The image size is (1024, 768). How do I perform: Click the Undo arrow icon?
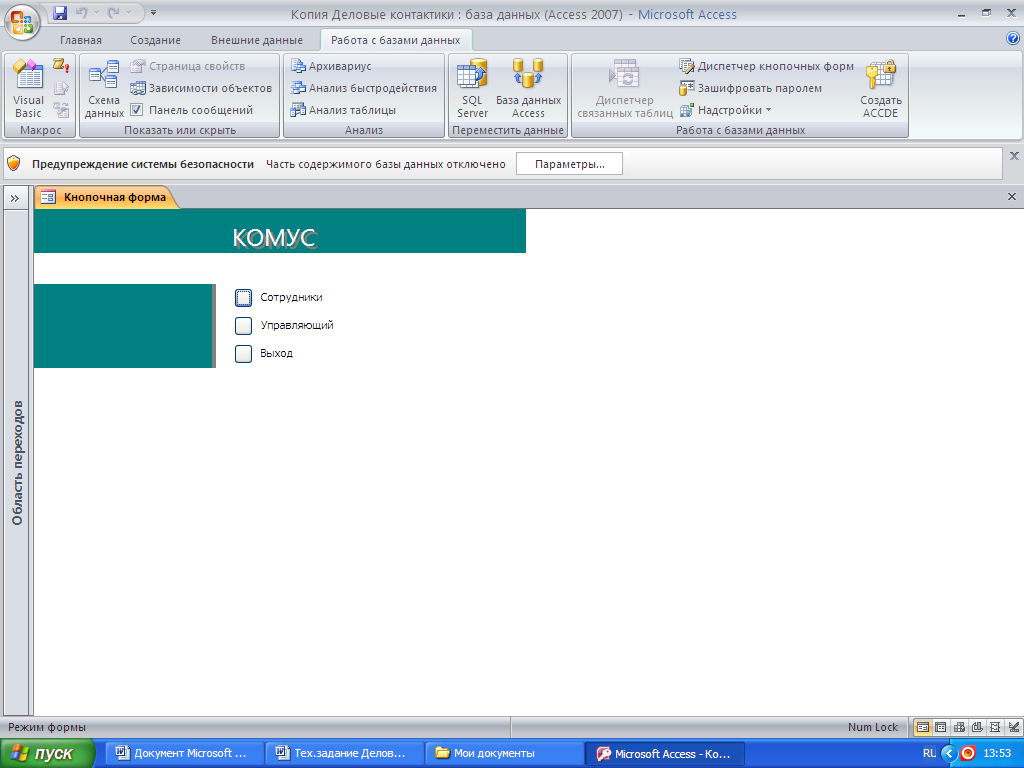pyautogui.click(x=82, y=12)
